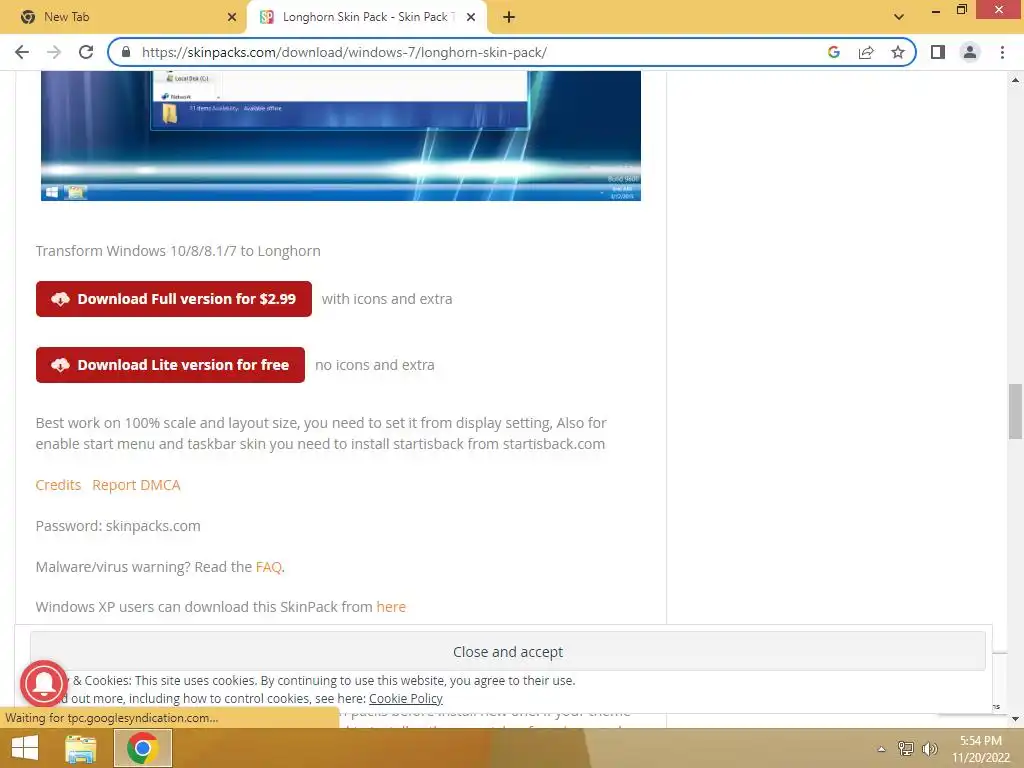Click 'Password: skinpacks.com' text
This screenshot has height=768, width=1024.
coord(118,526)
